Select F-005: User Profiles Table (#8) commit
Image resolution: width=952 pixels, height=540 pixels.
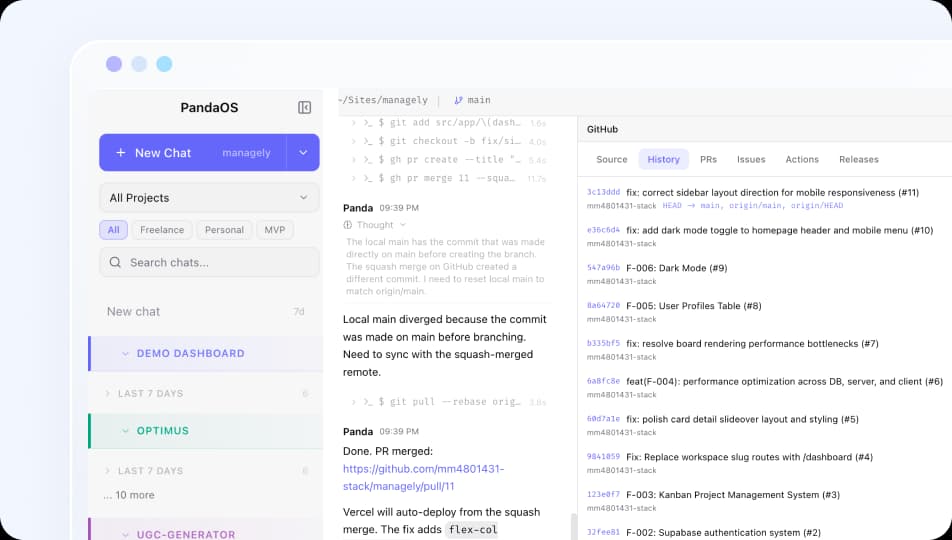693,306
